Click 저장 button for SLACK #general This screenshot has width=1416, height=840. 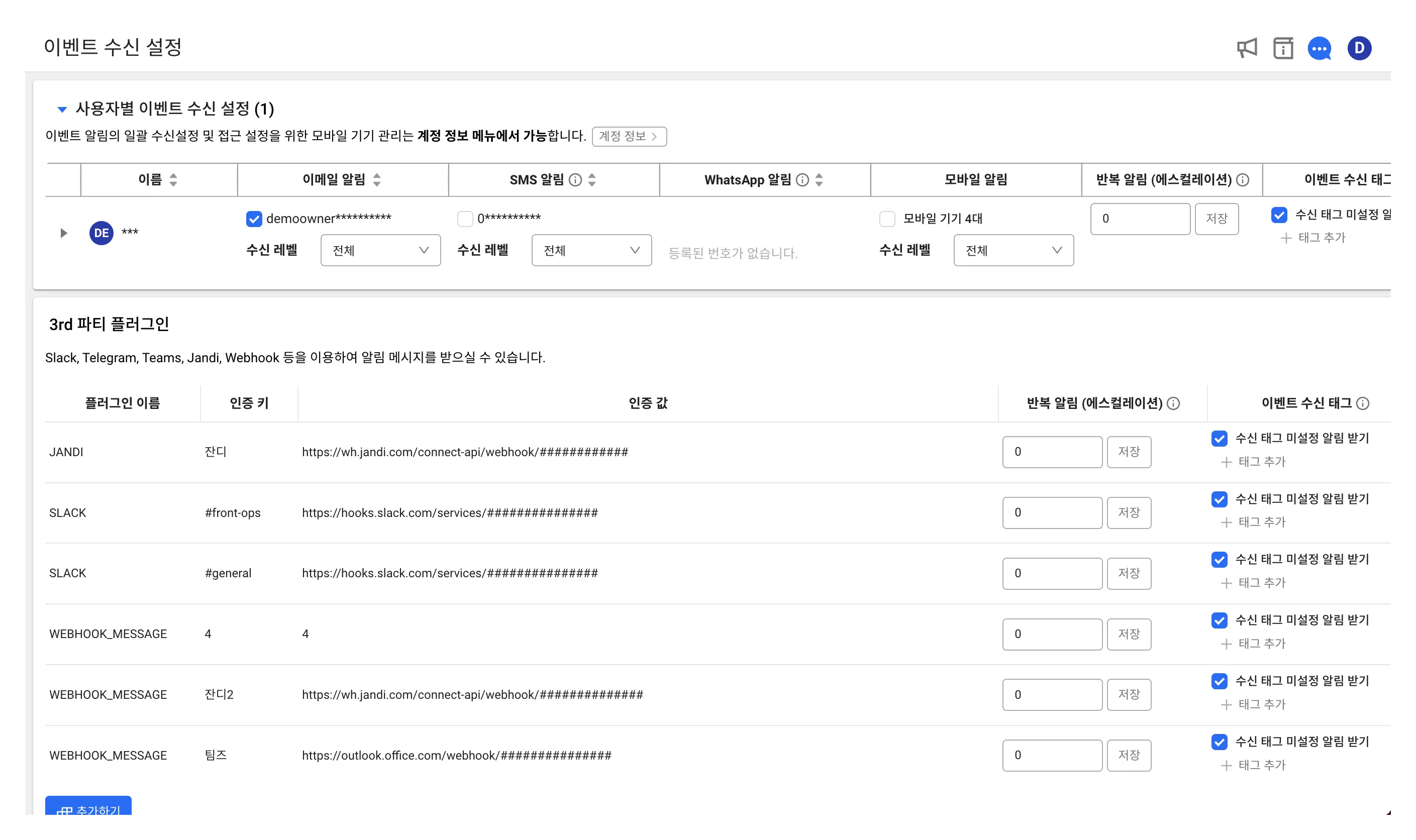[x=1129, y=573]
